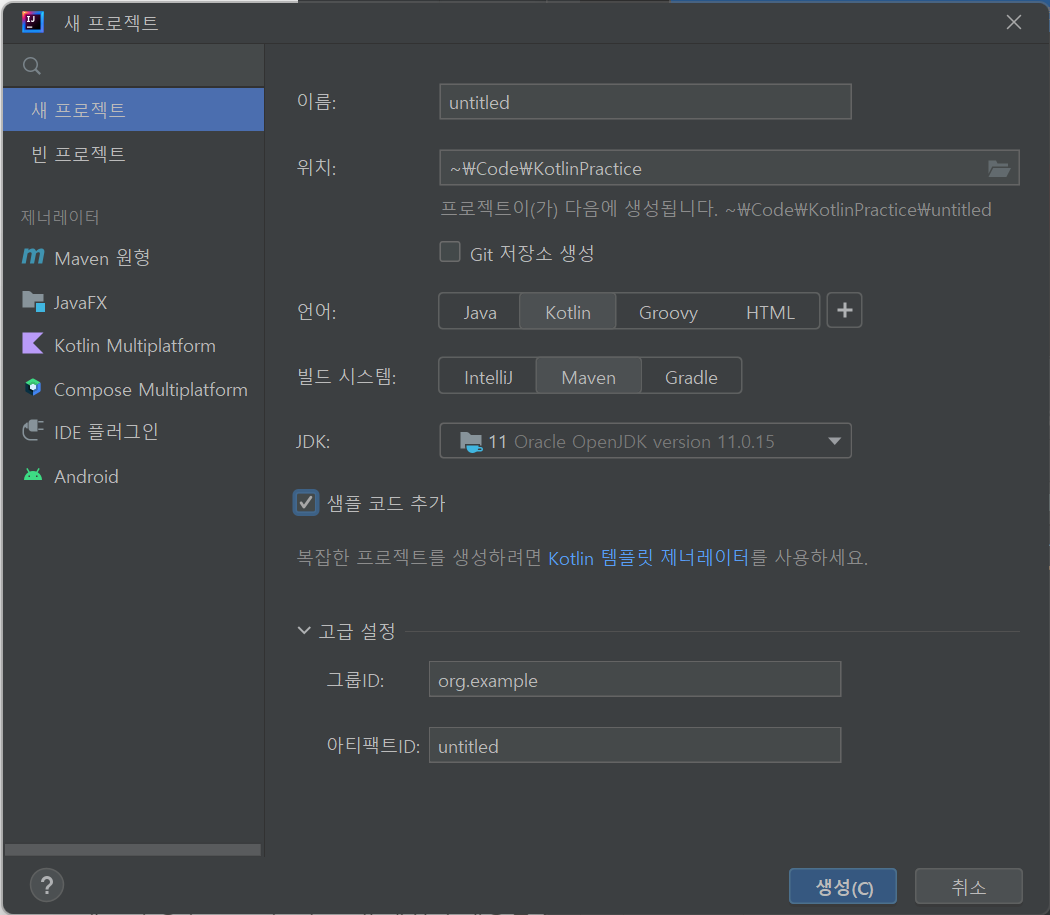The height and width of the screenshot is (915, 1050).
Task: Click the 생성(C) button
Action: [x=842, y=886]
